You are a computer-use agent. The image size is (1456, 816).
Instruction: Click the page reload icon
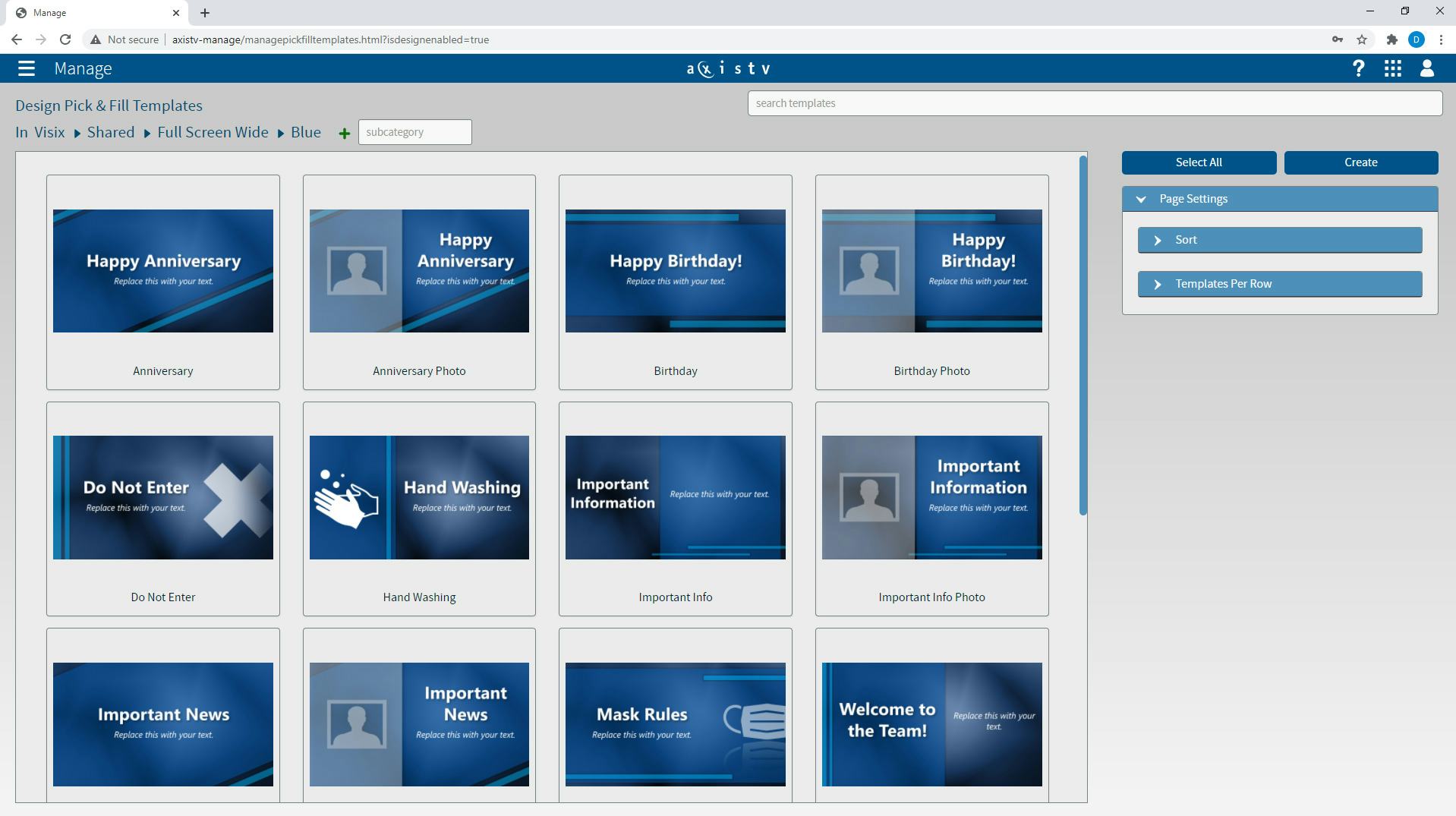[x=65, y=39]
